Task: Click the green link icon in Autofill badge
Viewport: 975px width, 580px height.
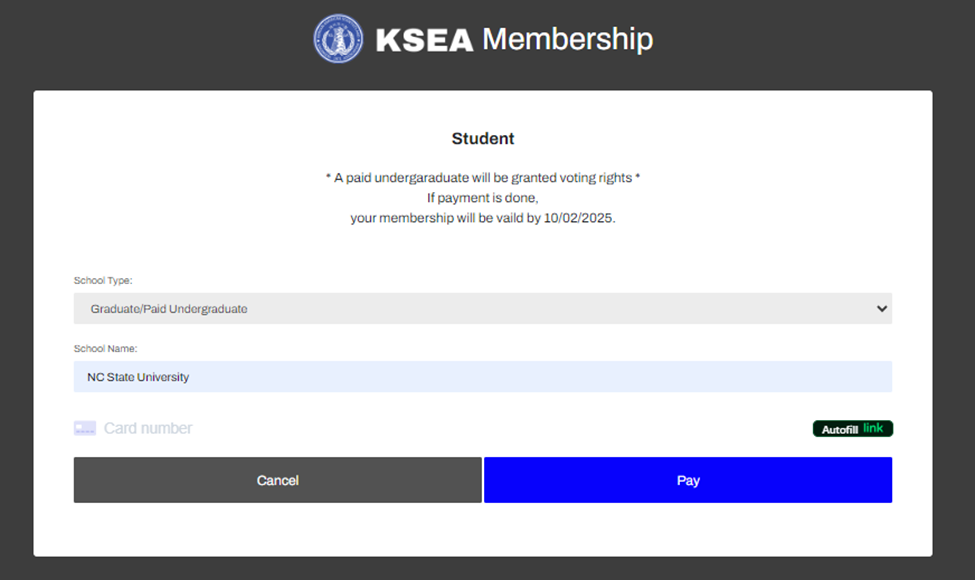Action: point(873,428)
